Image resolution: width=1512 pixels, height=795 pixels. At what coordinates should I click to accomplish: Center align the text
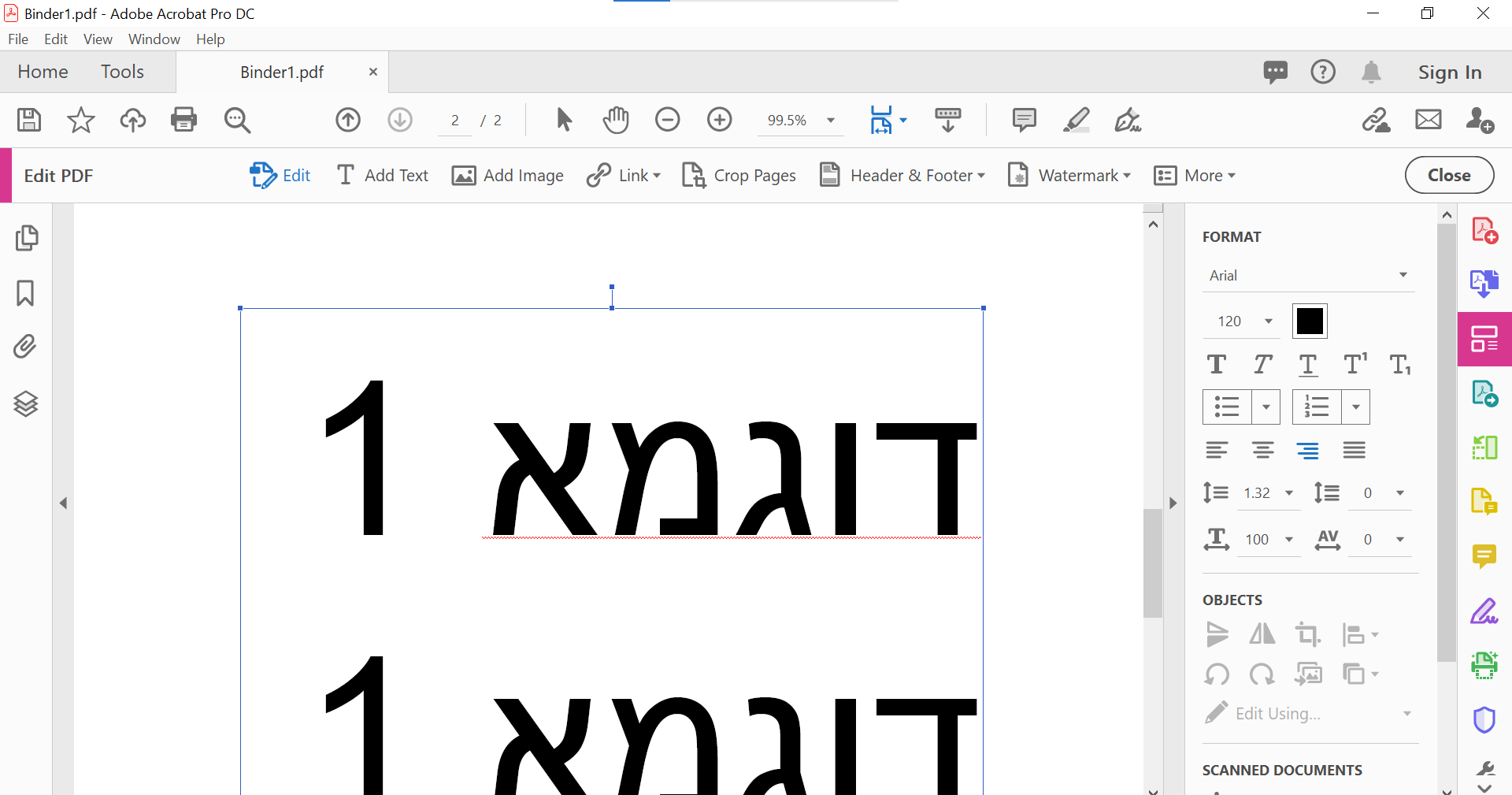[x=1263, y=450]
